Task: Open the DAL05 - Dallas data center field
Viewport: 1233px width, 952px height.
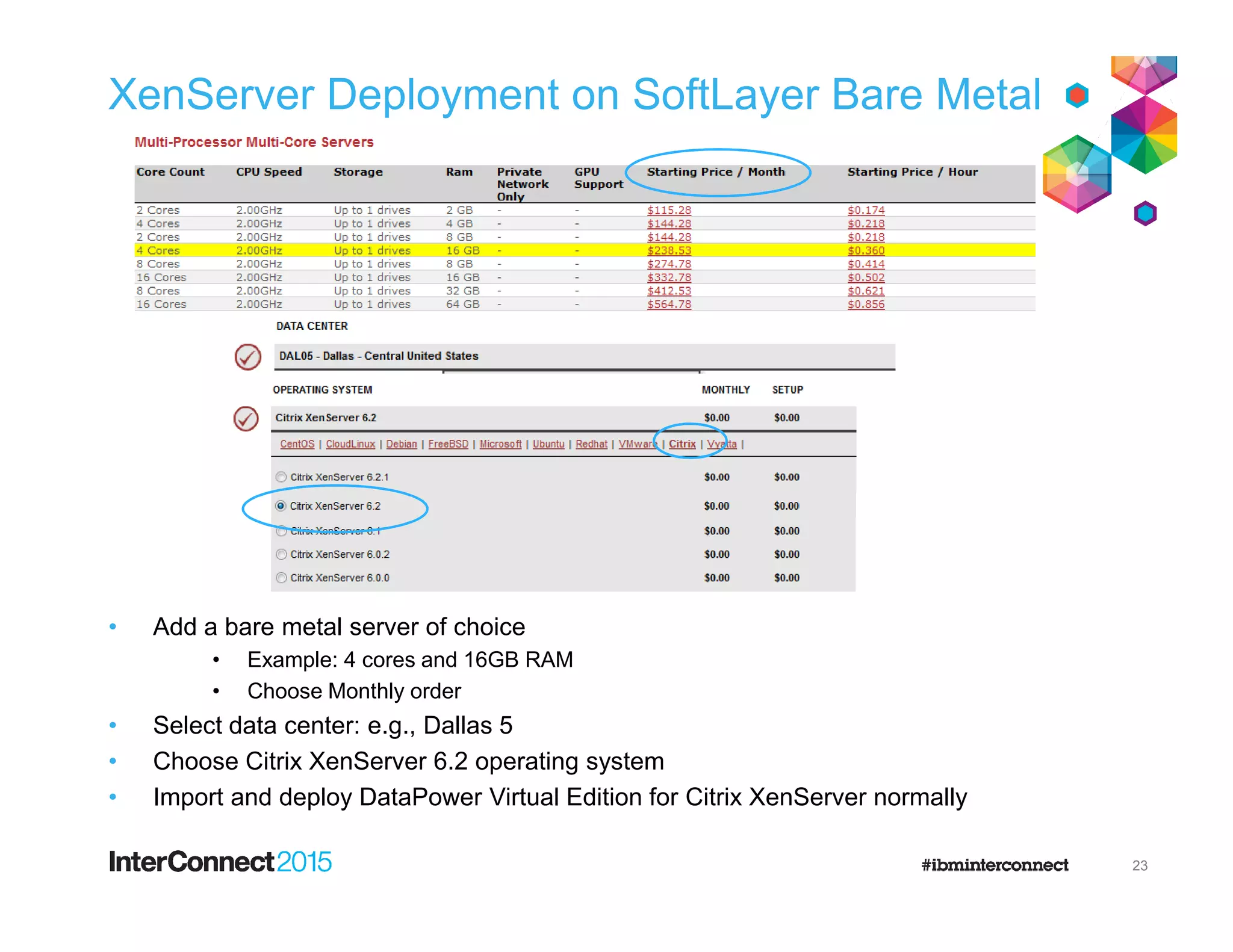Action: tap(584, 356)
